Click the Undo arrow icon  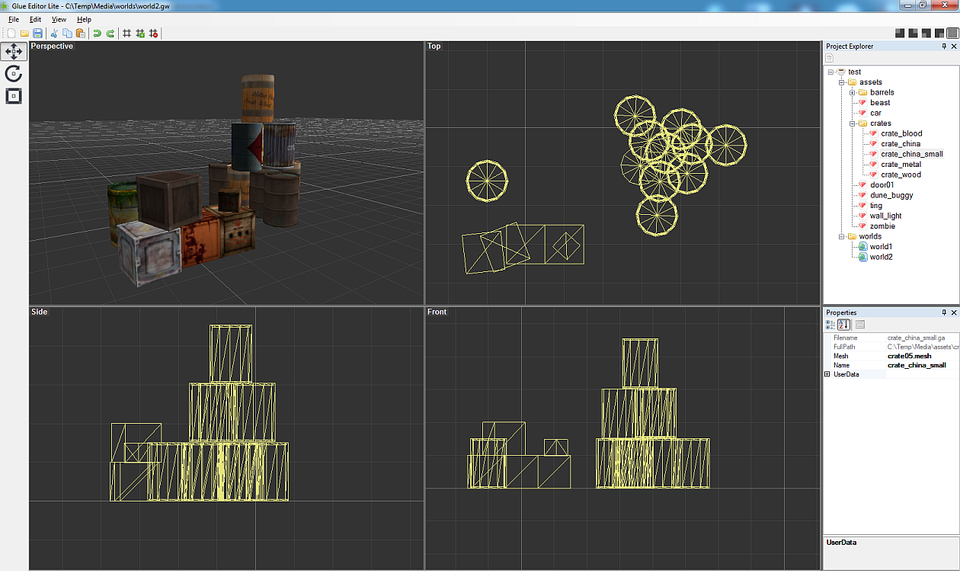pos(97,33)
